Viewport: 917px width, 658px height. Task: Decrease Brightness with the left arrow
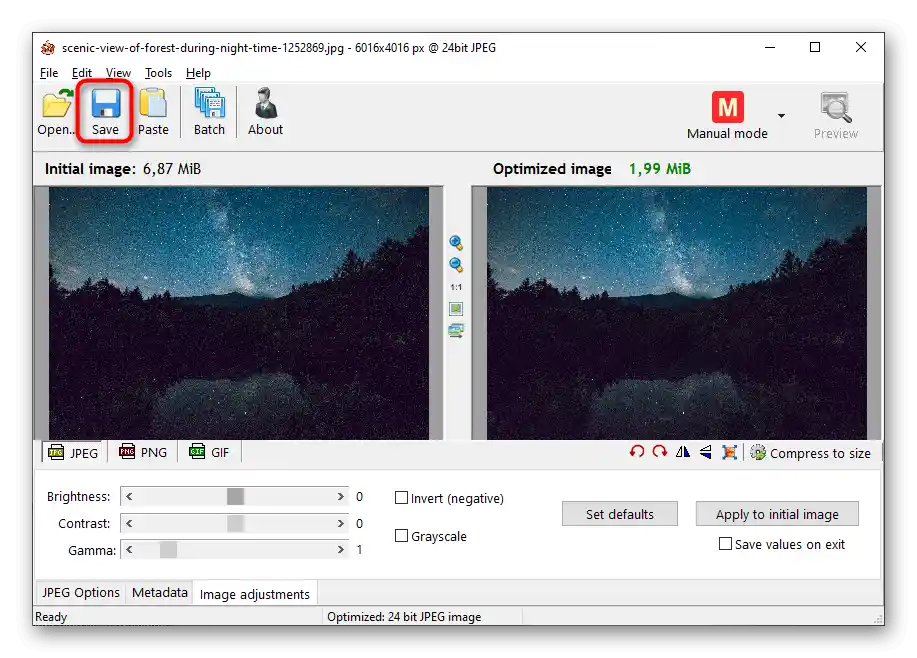[129, 496]
